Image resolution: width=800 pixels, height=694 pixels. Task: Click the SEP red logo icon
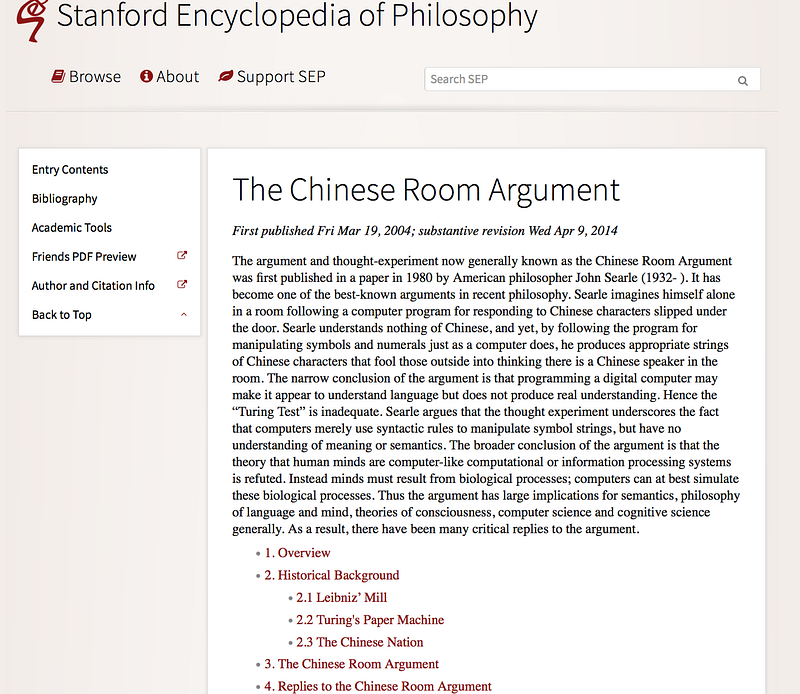coord(32,19)
